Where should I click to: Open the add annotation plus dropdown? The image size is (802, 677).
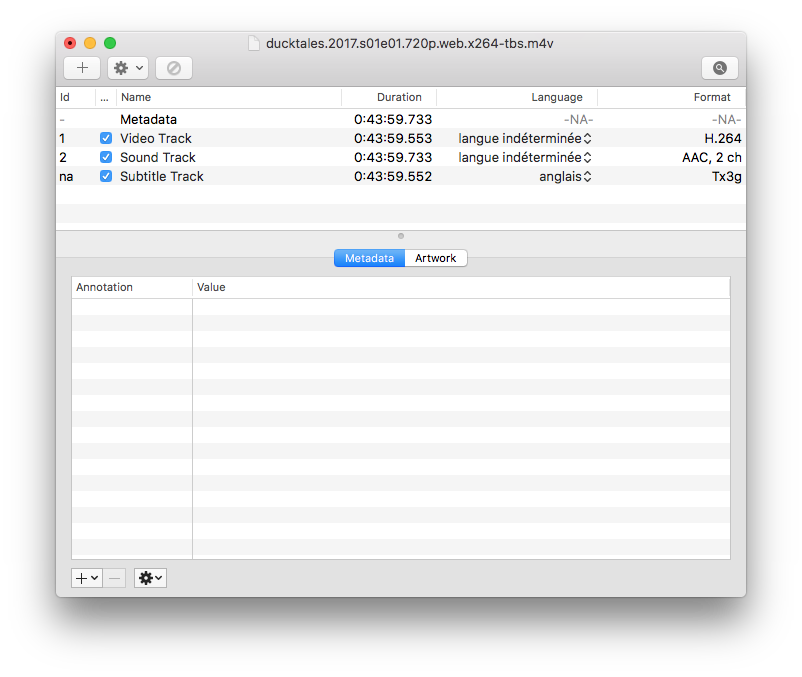[x=87, y=578]
